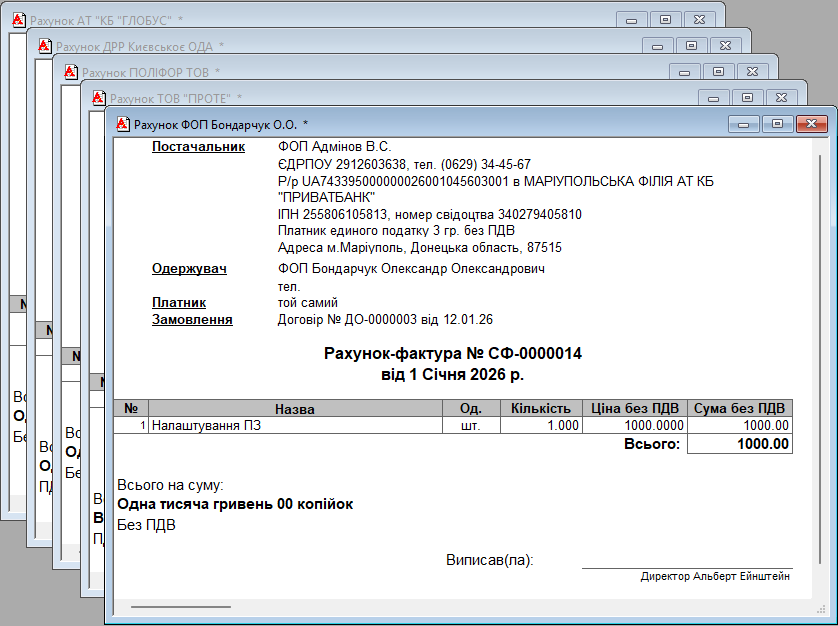Close the Рахунок ФОП Бондарчук window
838x626 pixels.
click(810, 124)
